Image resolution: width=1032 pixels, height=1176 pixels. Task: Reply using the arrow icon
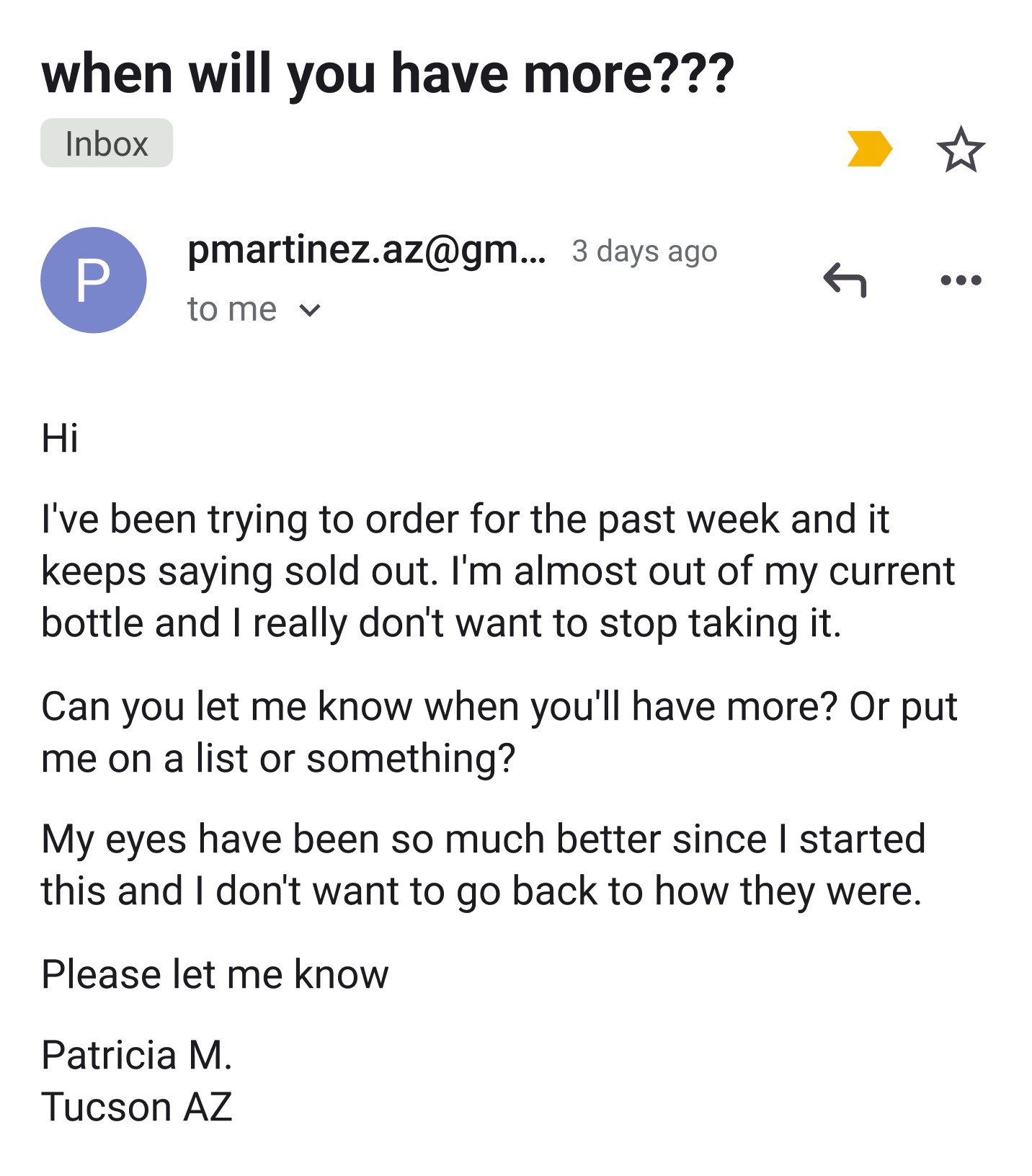(x=845, y=280)
